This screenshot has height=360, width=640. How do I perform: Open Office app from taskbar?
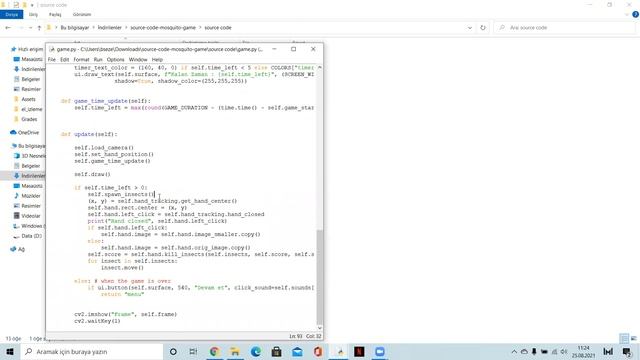pos(318,351)
